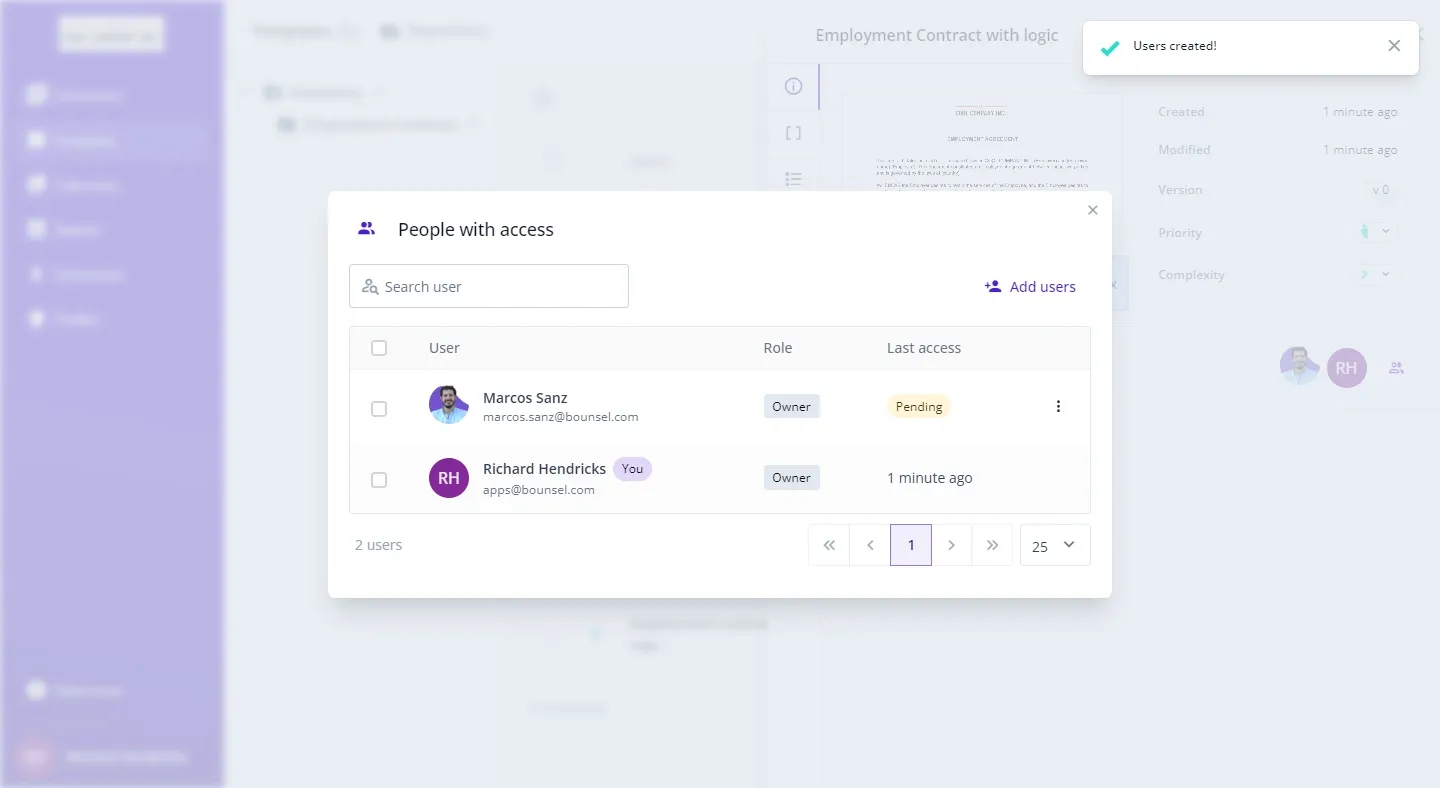Go to the previous page arrow
The width and height of the screenshot is (1440, 788).
[x=870, y=546]
